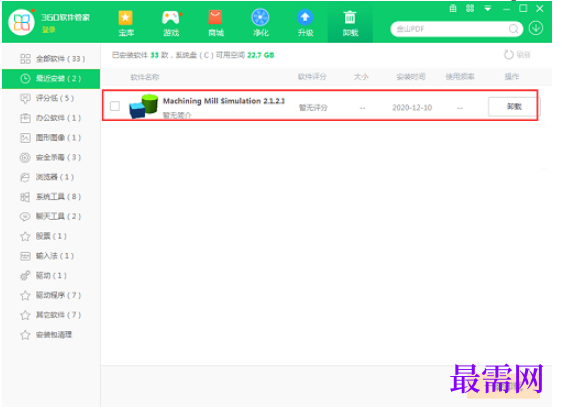The image size is (562, 410).
Task: Select 安全杀毒 (3) category
Action: [x=51, y=157]
